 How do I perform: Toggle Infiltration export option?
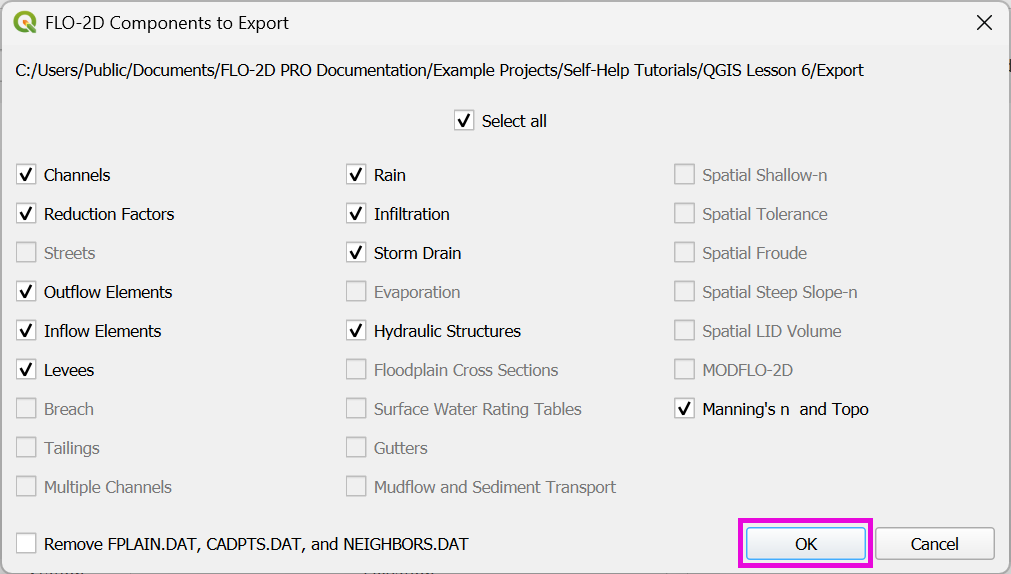coord(356,214)
